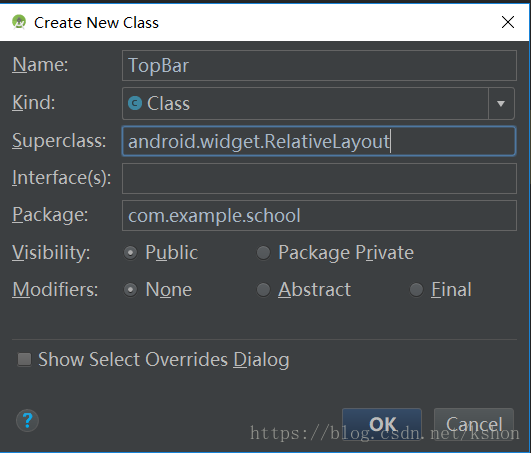Close the Create New Class dialog

[x=508, y=22]
